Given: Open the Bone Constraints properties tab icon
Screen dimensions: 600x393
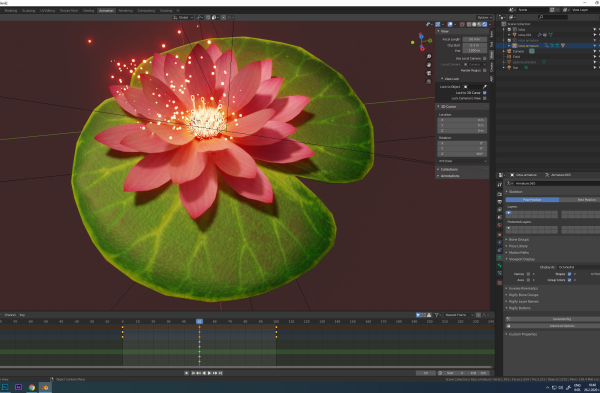Looking at the screenshot, I should (x=499, y=273).
